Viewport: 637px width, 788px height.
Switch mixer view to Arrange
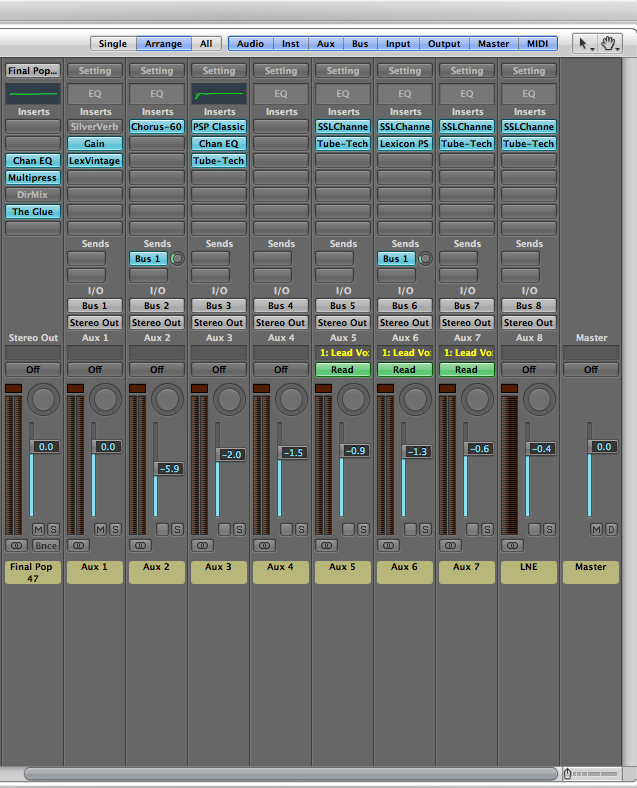pos(164,44)
